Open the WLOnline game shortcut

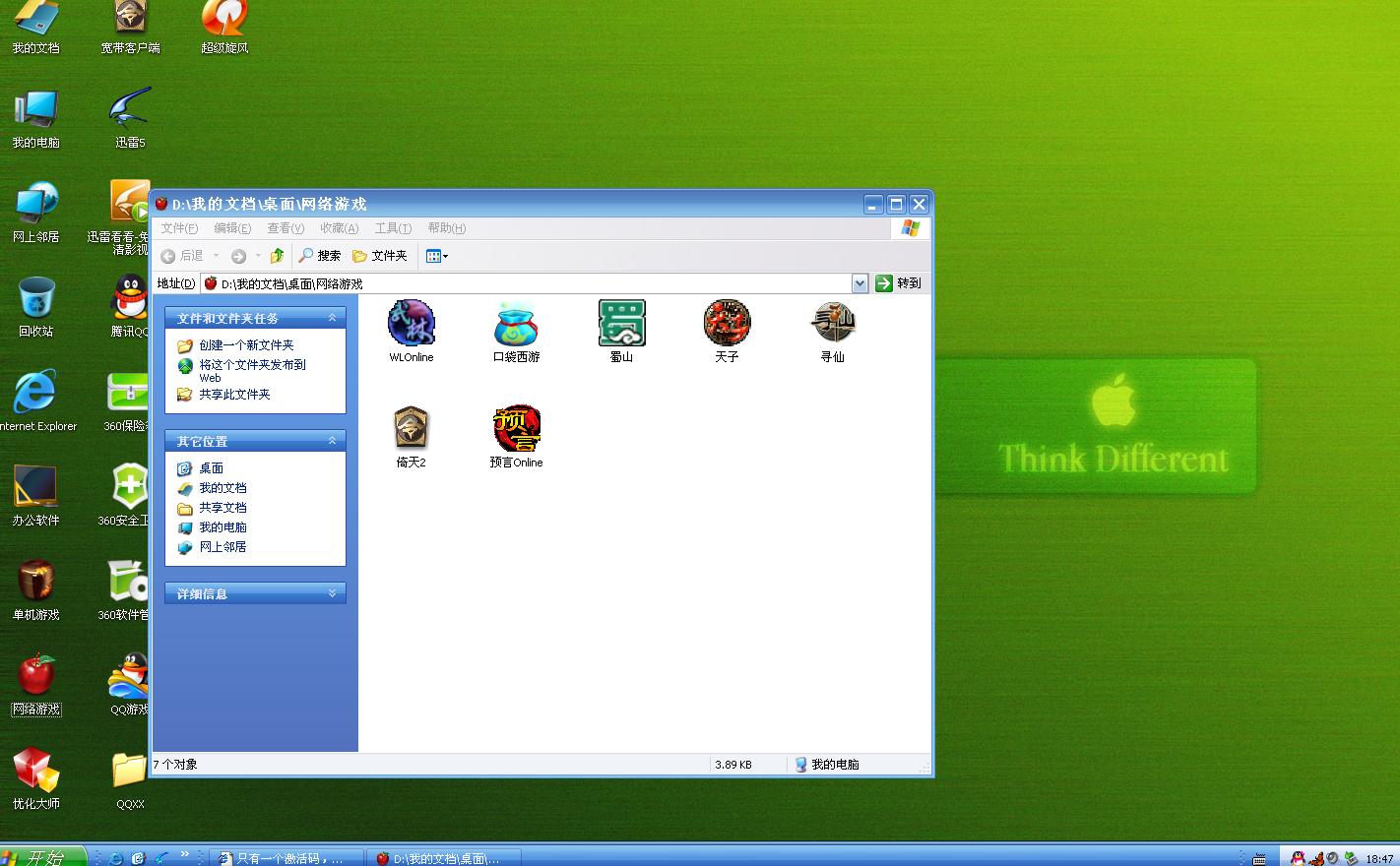(x=412, y=324)
